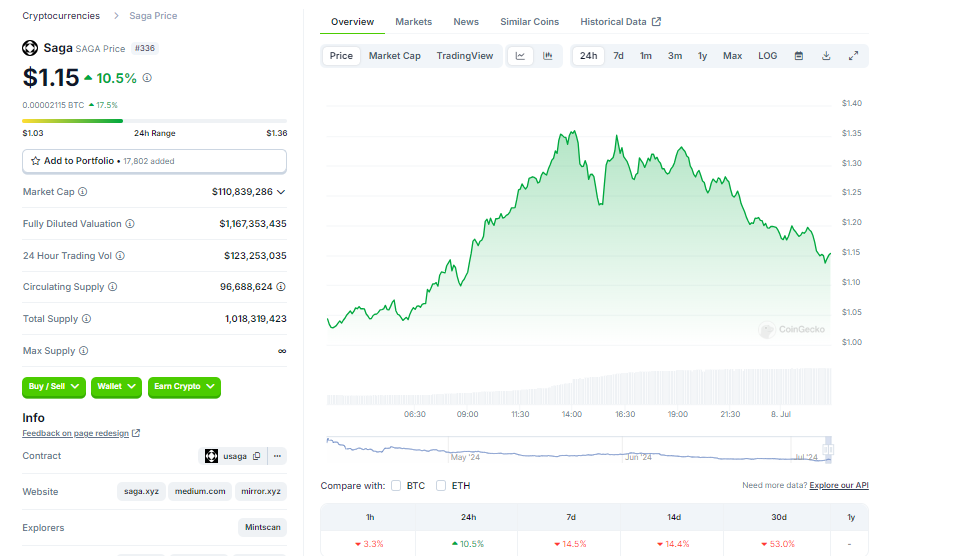The height and width of the screenshot is (556, 953).
Task: Click the 7d -14.5% cell
Action: [x=570, y=544]
